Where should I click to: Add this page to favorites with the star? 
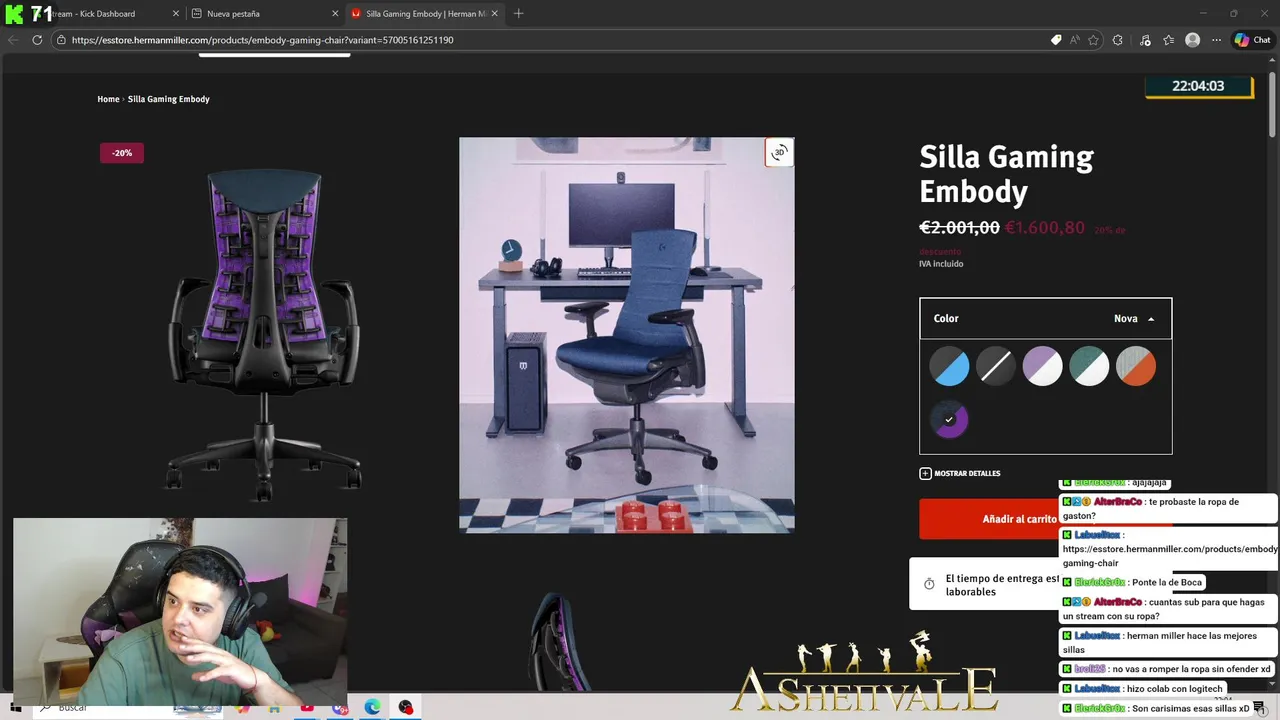coord(1093,40)
